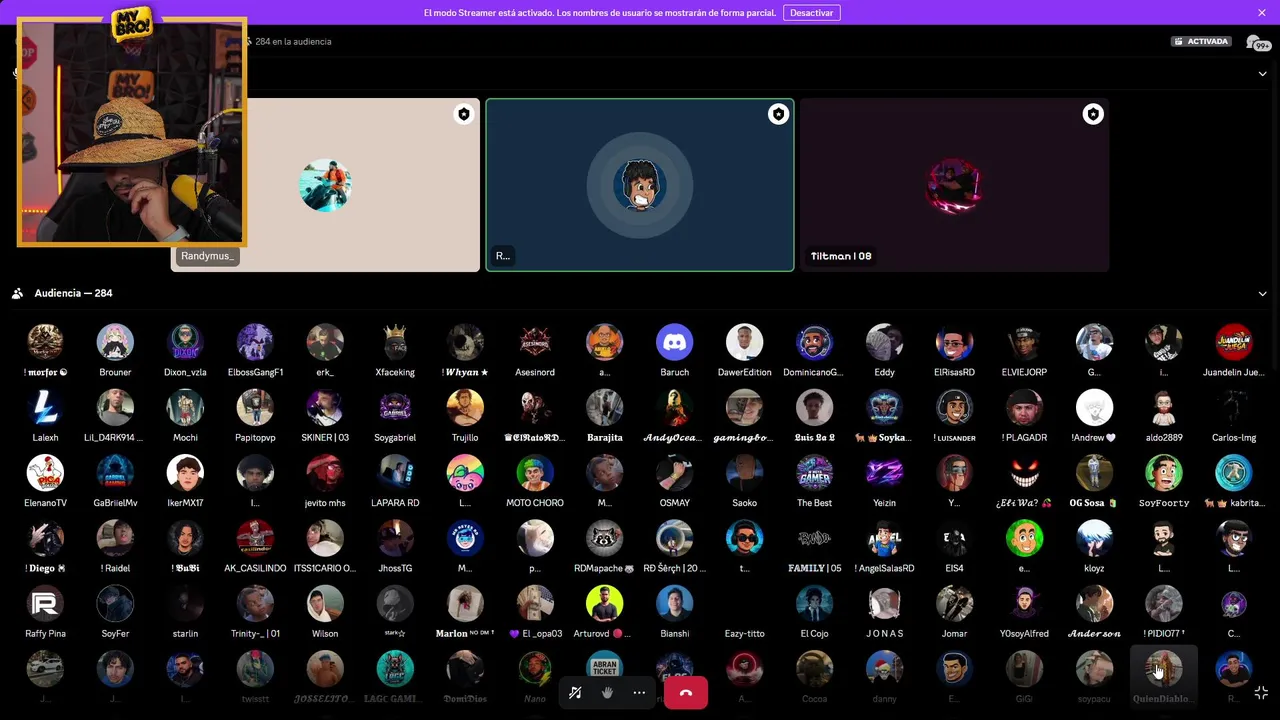The image size is (1280, 720).
Task: Open IkerMX17's avatar
Action: click(185, 472)
